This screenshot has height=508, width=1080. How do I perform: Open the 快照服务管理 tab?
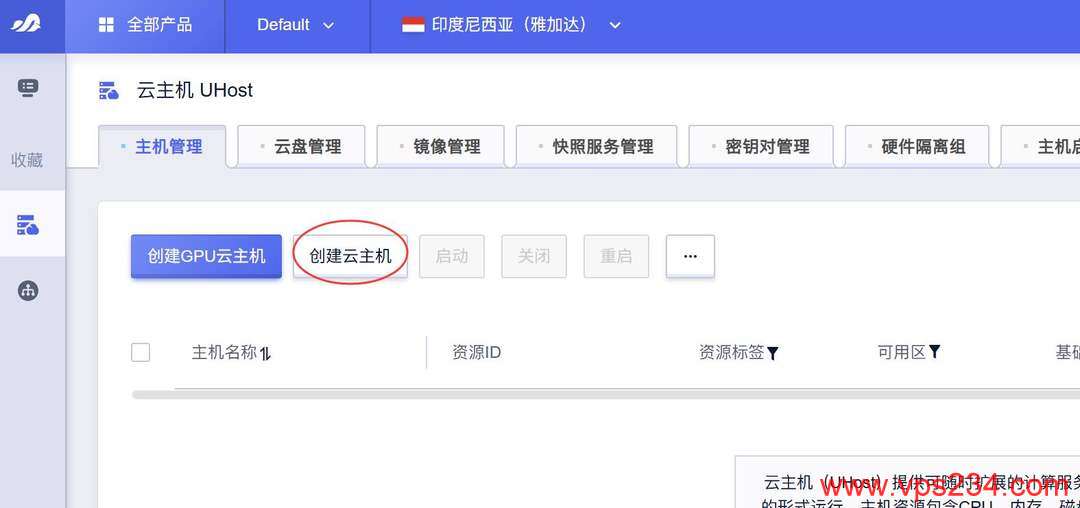[602, 147]
